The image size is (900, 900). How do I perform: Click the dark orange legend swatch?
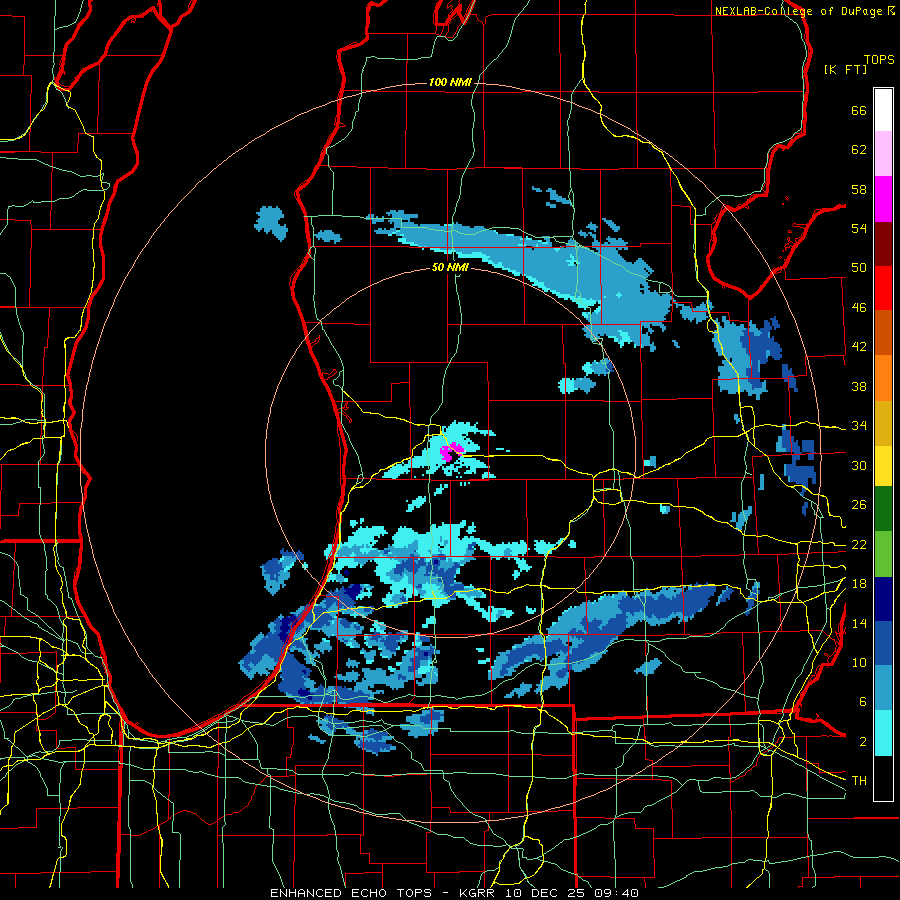883,333
